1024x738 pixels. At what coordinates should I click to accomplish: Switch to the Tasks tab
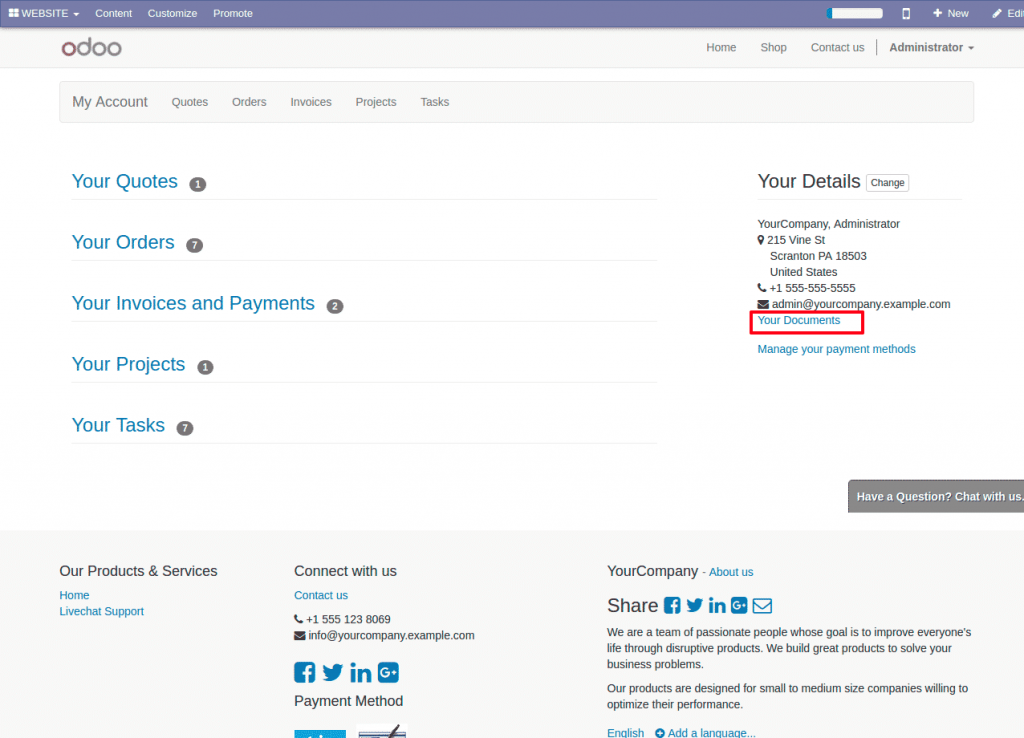click(x=434, y=102)
